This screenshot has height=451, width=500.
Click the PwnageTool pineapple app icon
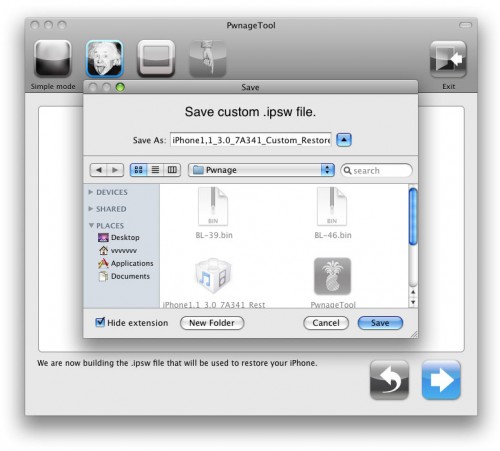[x=332, y=276]
